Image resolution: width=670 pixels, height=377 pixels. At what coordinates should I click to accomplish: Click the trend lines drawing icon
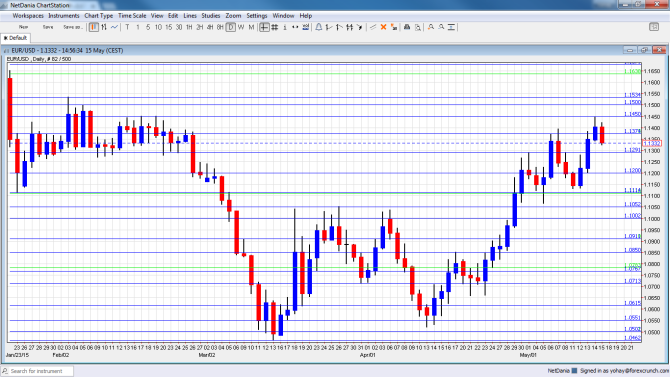(373, 27)
